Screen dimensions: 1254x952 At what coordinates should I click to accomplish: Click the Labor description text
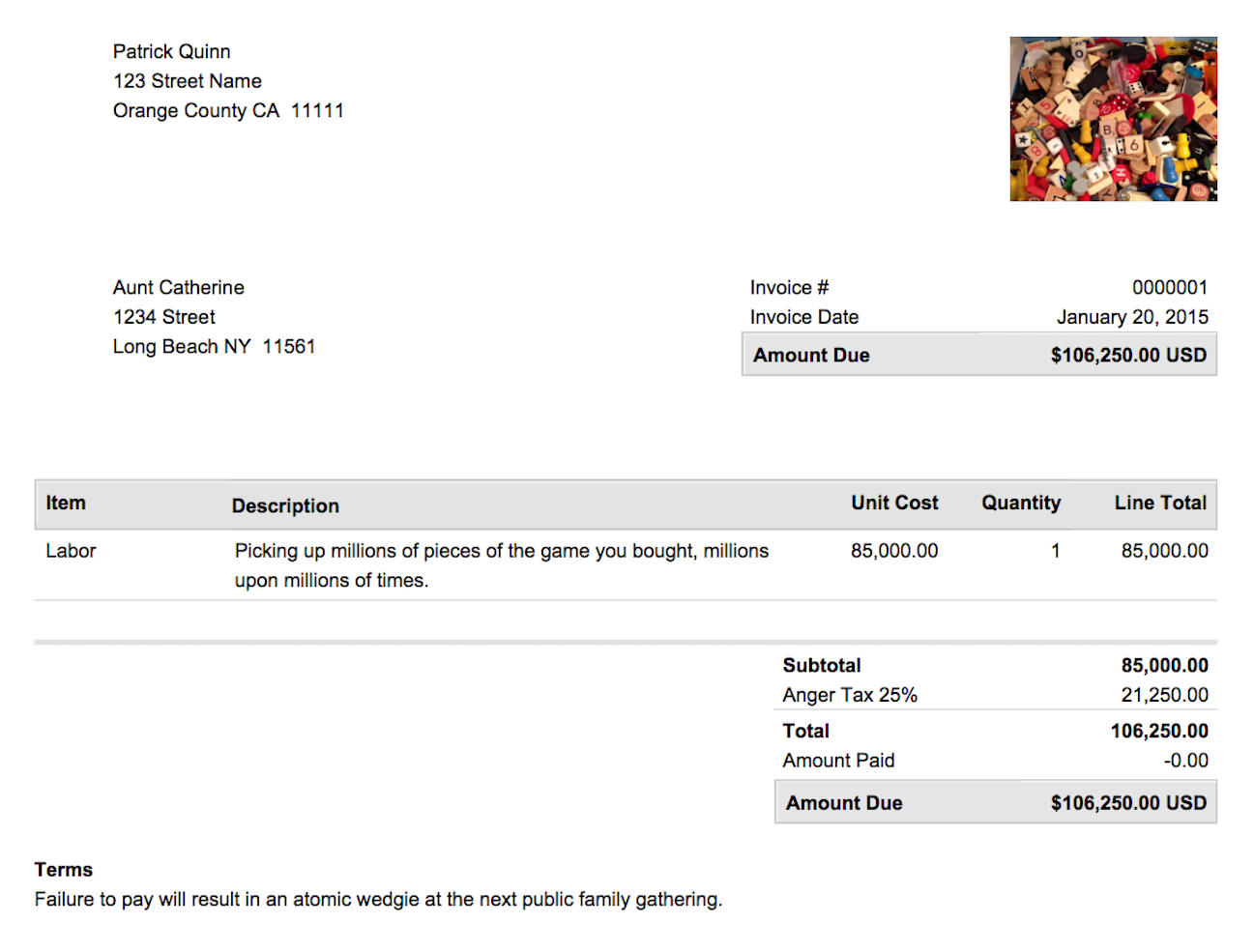[502, 565]
